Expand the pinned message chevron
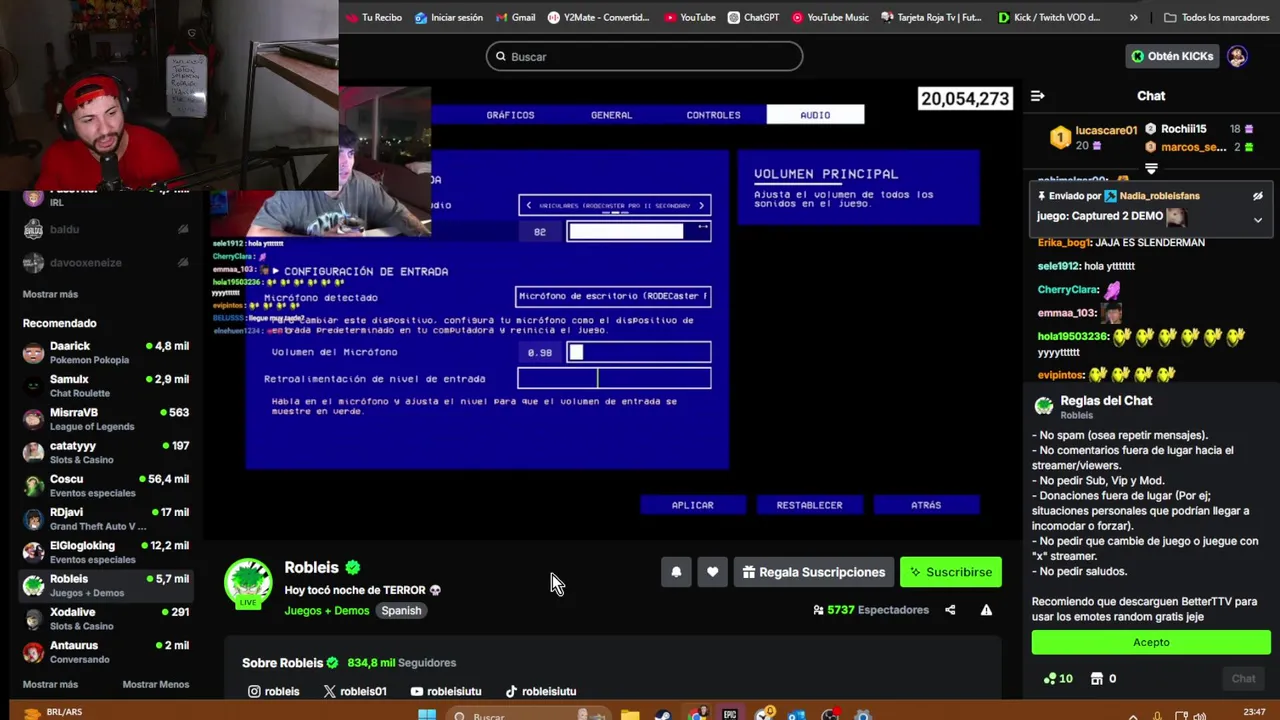 pyautogui.click(x=1258, y=219)
